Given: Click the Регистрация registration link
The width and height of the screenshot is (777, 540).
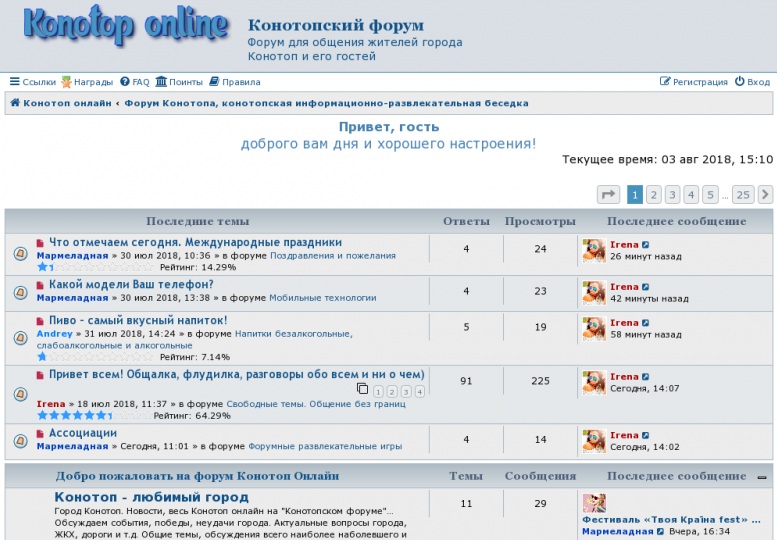Looking at the screenshot, I should pos(694,82).
